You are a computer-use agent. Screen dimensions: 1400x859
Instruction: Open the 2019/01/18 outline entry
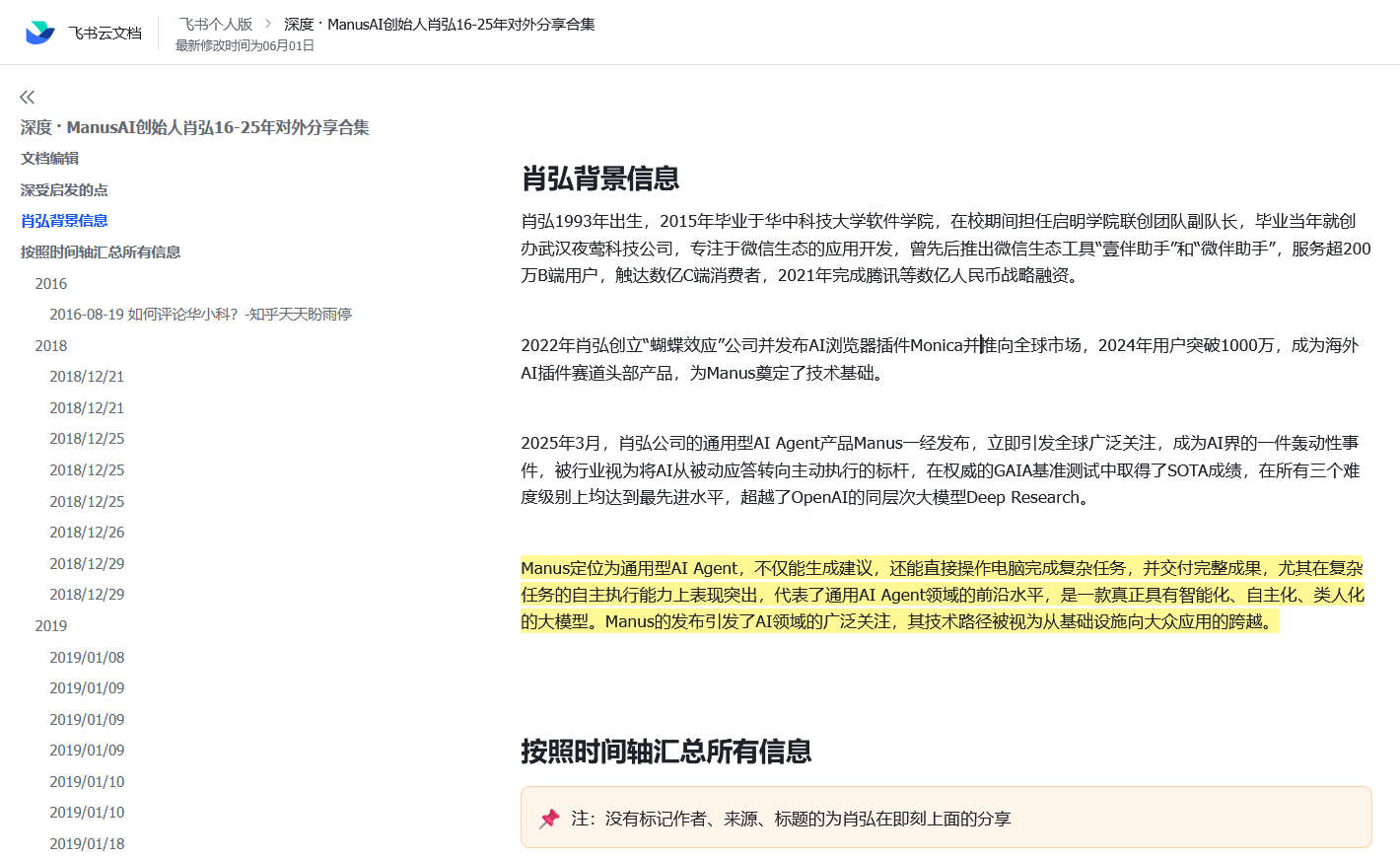point(87,844)
